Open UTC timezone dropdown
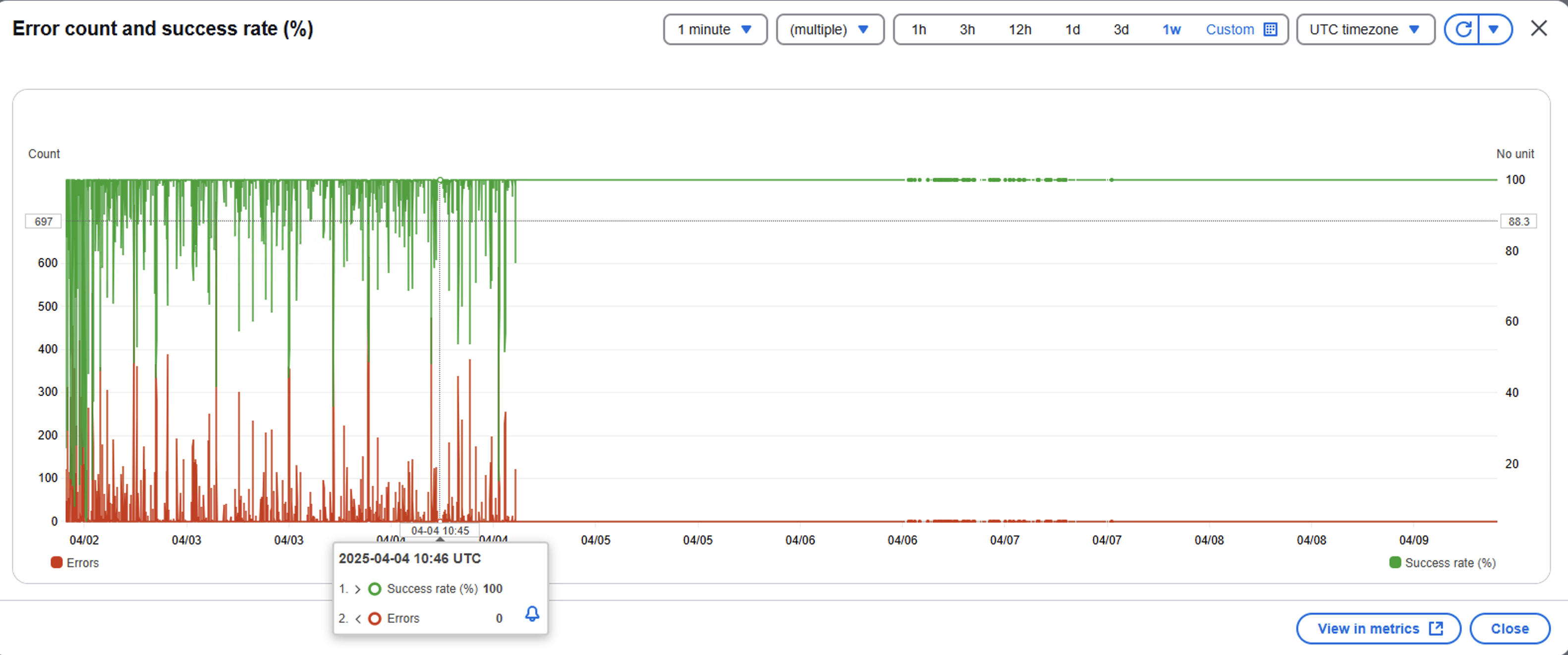 pos(1365,29)
